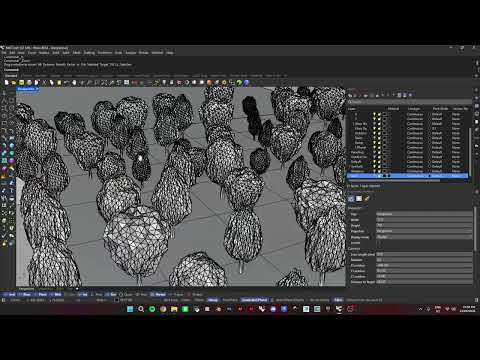This screenshot has height=360, width=480.
Task: Open the File menu
Action: [x=4, y=53]
